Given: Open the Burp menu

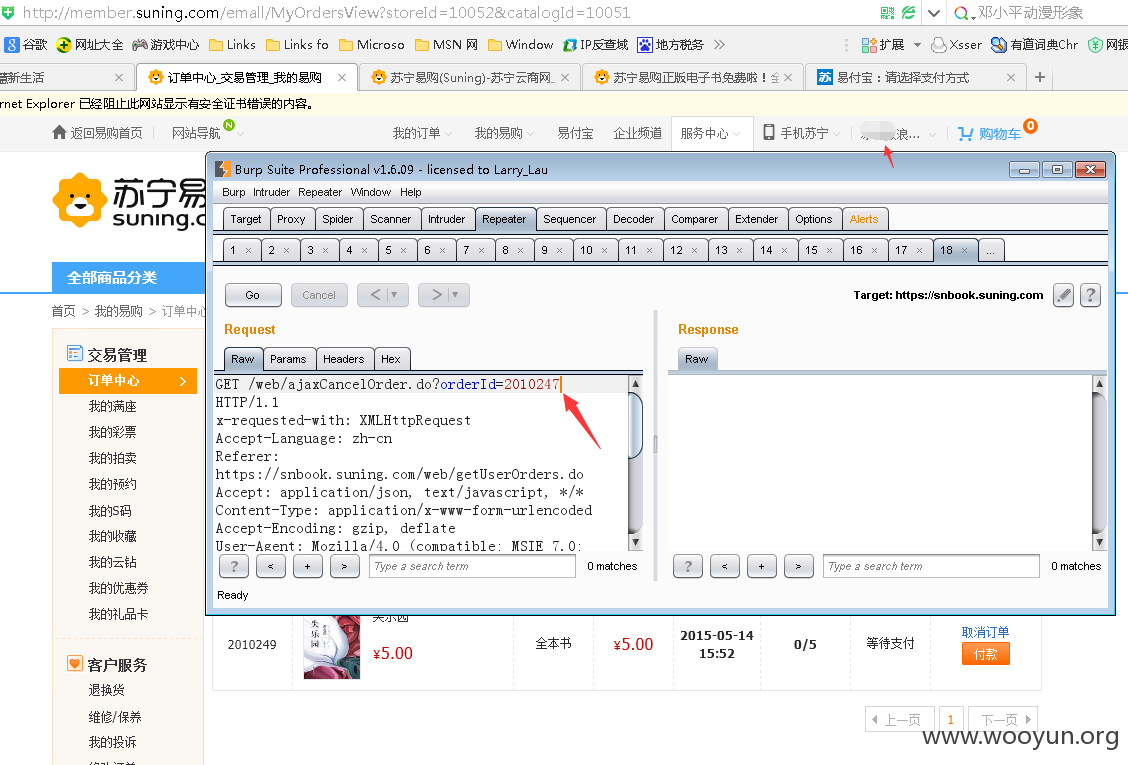Looking at the screenshot, I should (233, 192).
